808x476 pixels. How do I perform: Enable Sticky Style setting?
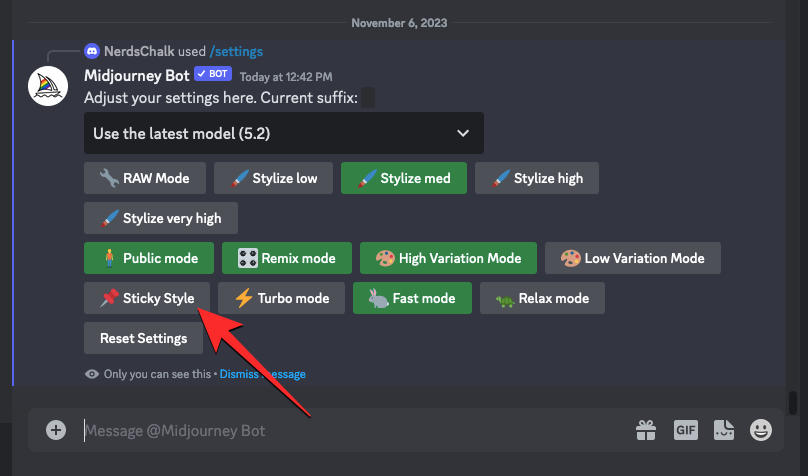[146, 298]
